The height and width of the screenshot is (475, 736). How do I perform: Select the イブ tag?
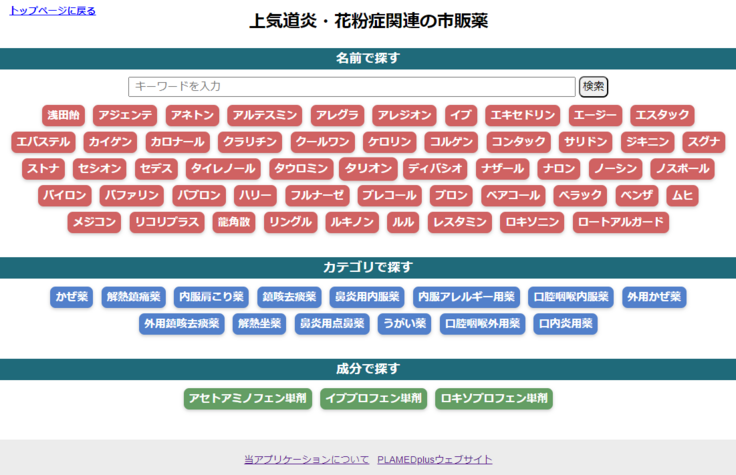pyautogui.click(x=461, y=115)
